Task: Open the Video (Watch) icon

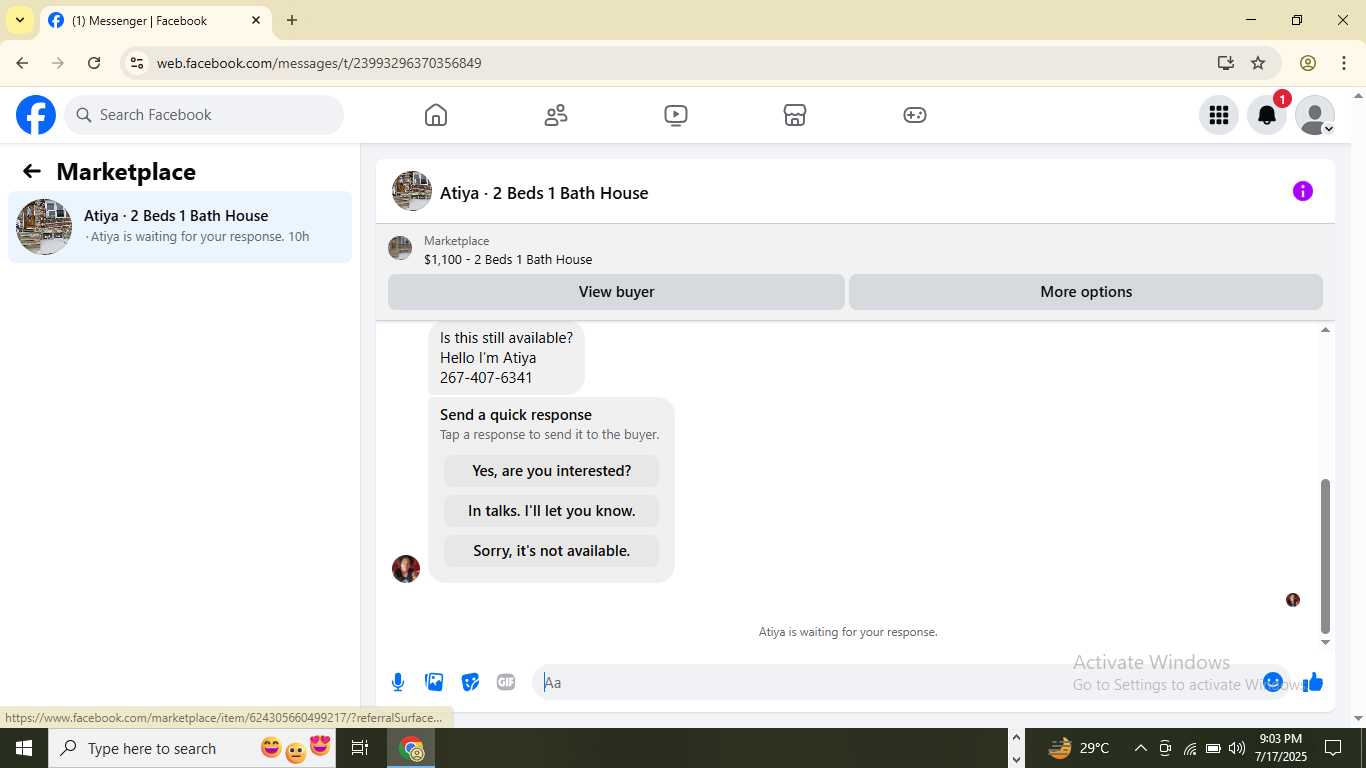Action: coord(676,115)
